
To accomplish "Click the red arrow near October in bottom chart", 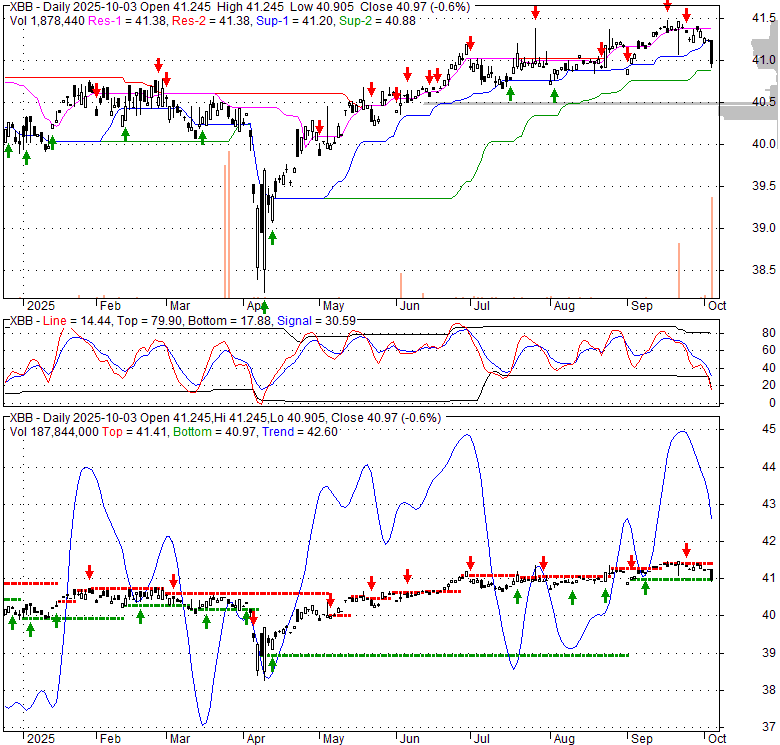I will click(x=687, y=550).
